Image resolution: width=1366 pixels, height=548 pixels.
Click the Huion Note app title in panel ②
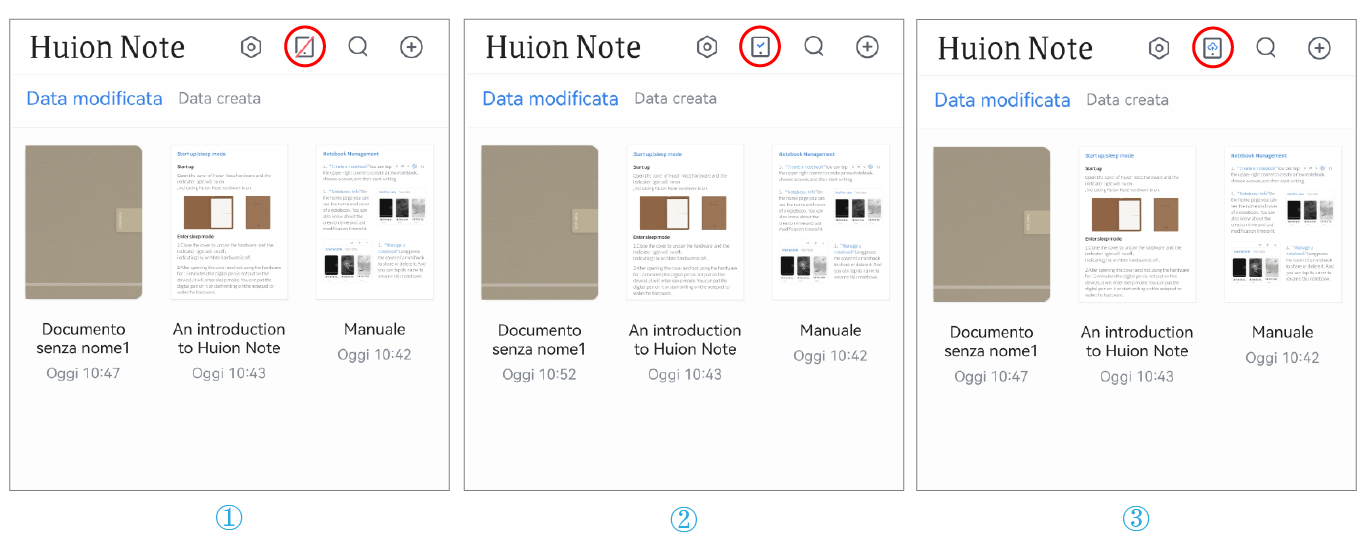(x=563, y=47)
